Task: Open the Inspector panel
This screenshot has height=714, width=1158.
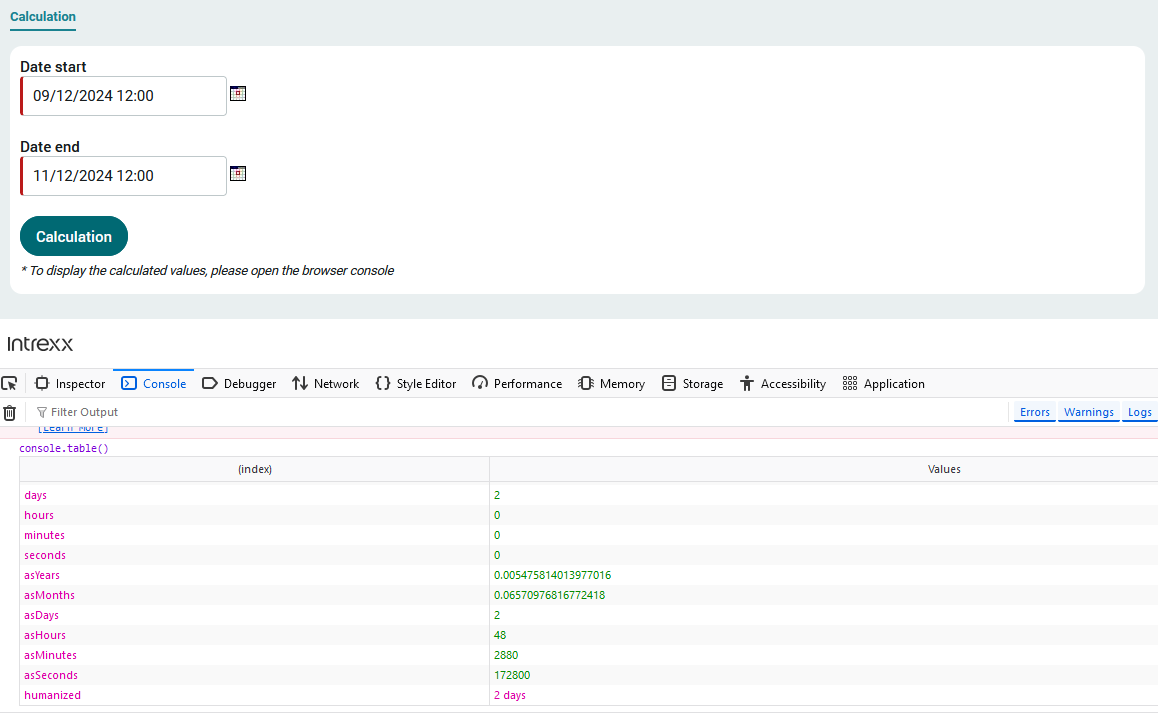Action: 70,383
